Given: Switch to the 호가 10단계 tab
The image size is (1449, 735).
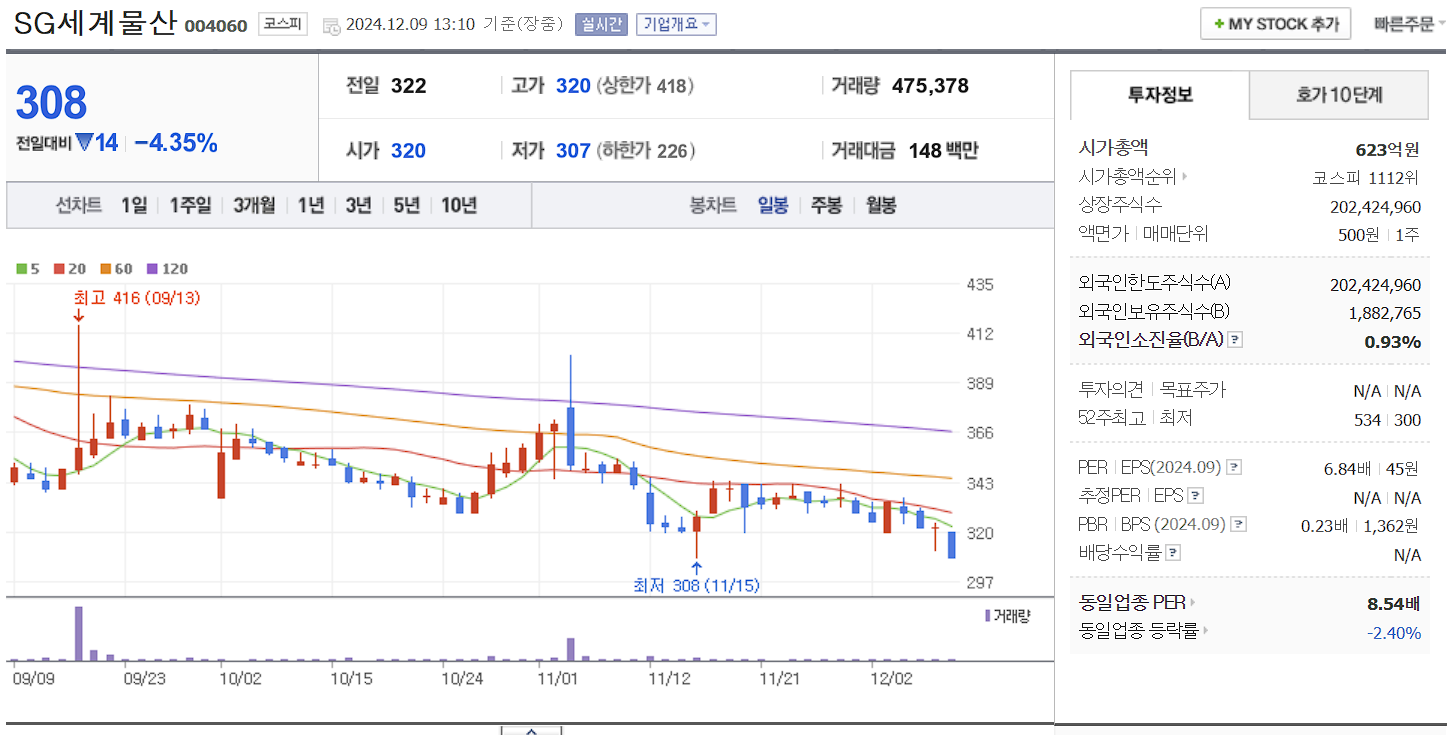Looking at the screenshot, I should coord(1337,95).
